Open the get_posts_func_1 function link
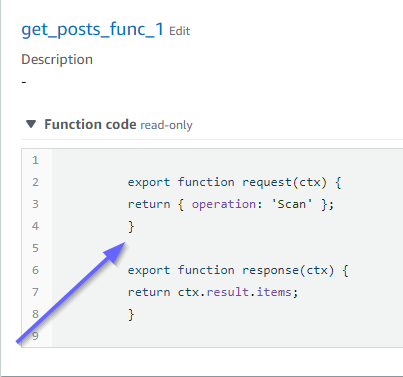Image resolution: width=403 pixels, height=377 pixels. tap(92, 30)
